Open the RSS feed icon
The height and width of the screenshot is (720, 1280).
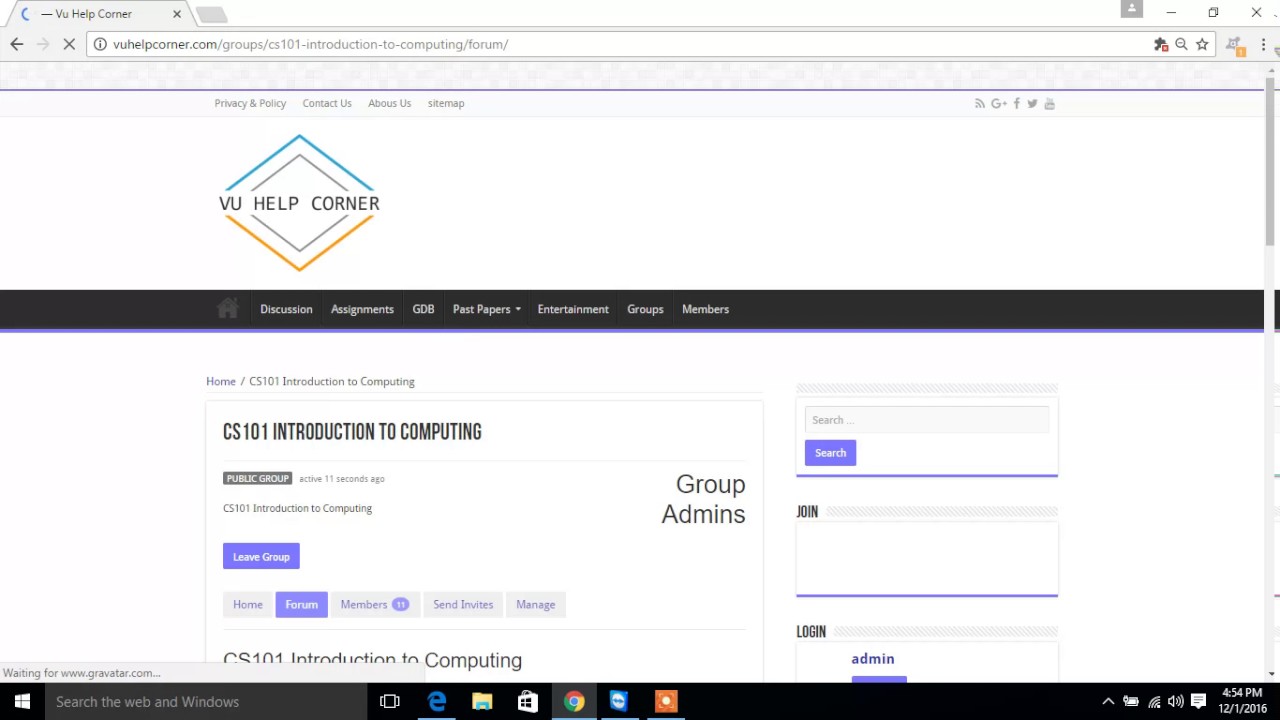pyautogui.click(x=980, y=103)
